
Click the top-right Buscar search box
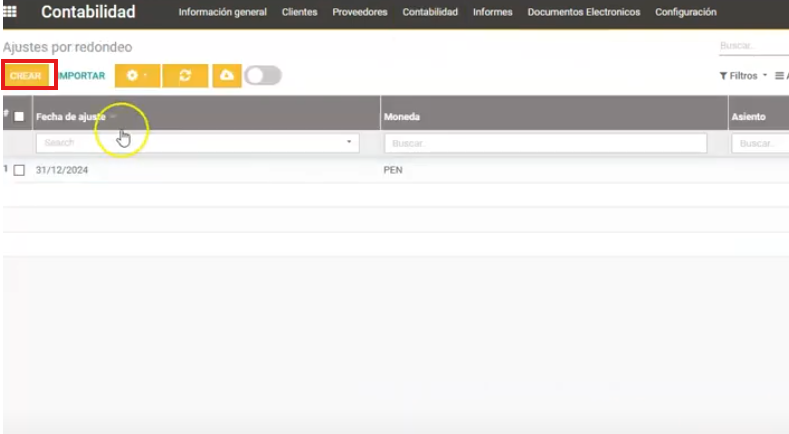752,46
